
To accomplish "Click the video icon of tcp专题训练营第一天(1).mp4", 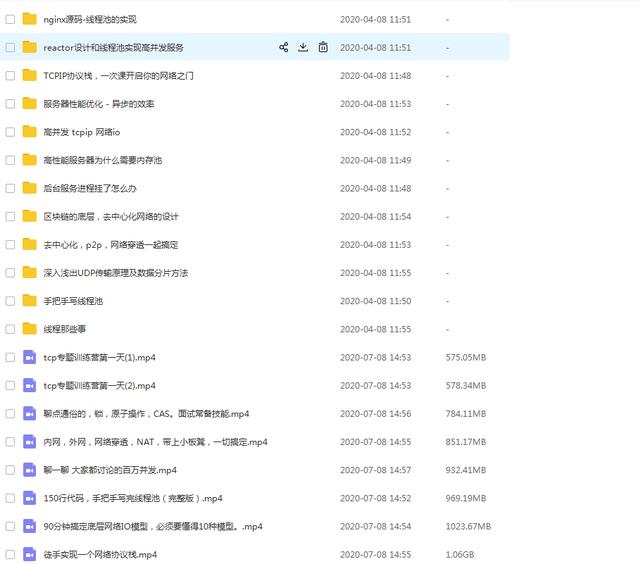I will 29,357.
